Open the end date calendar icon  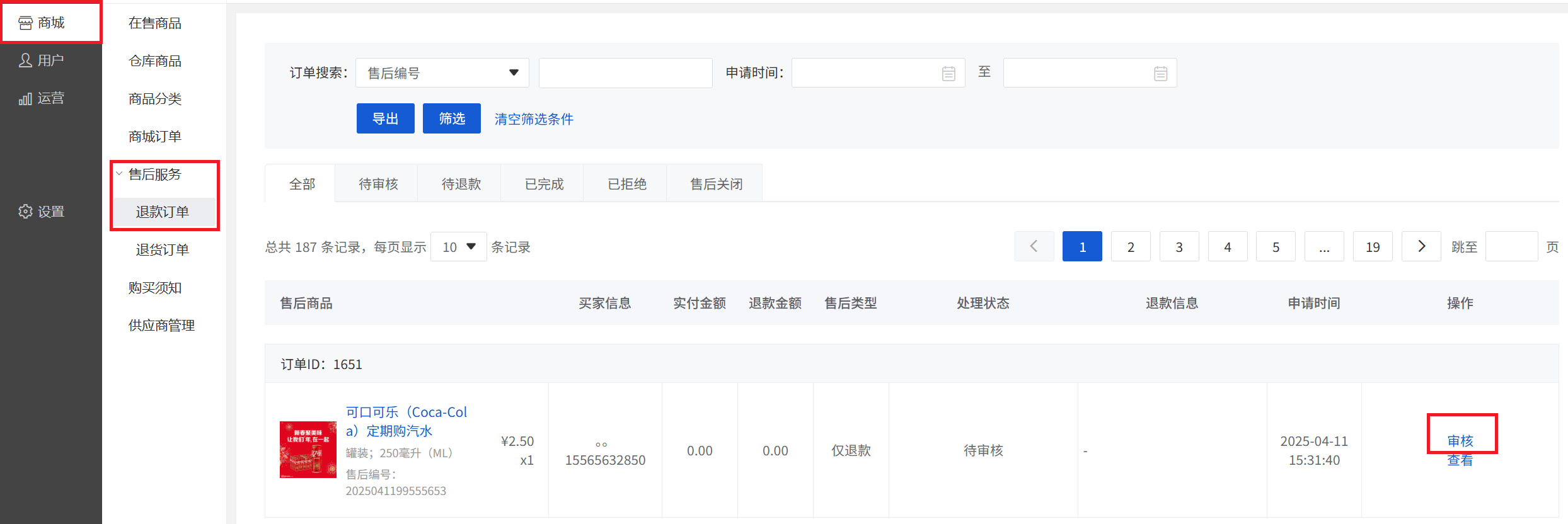point(1160,74)
